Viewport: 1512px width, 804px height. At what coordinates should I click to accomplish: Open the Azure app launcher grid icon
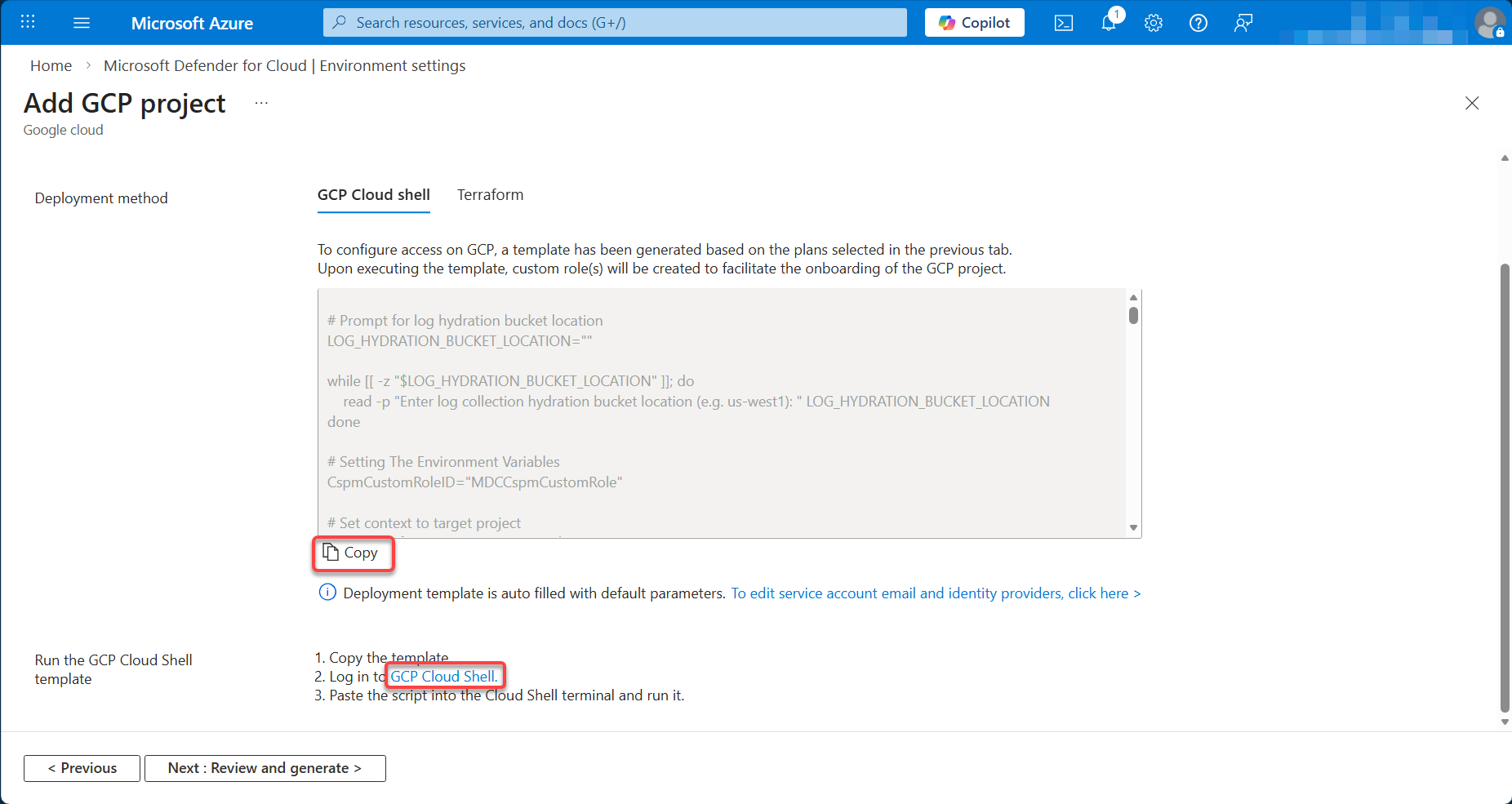(x=28, y=22)
